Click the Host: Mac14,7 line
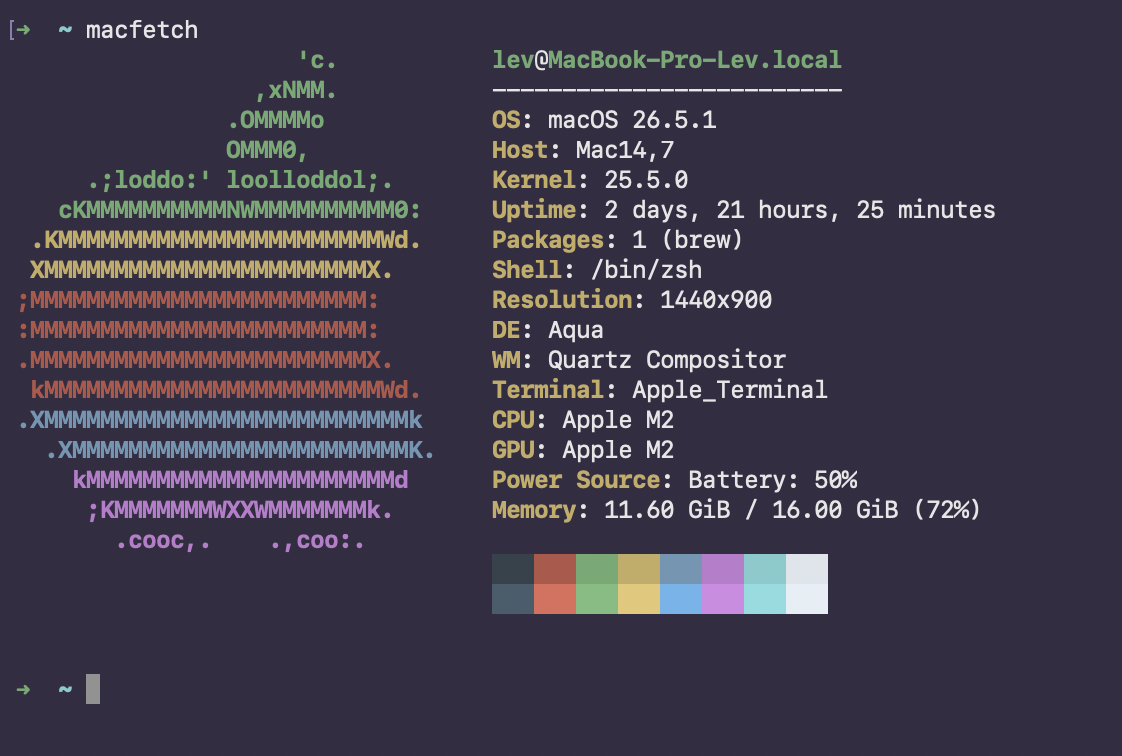This screenshot has height=756, width=1122. tap(583, 150)
